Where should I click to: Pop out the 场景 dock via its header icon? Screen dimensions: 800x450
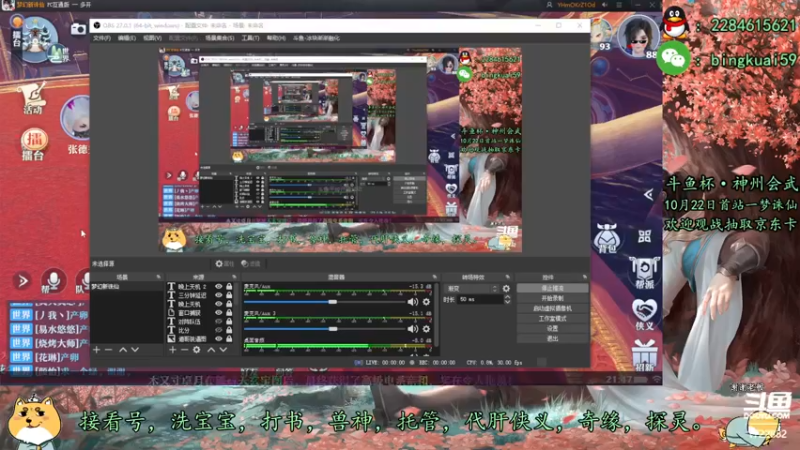pyautogui.click(x=158, y=277)
